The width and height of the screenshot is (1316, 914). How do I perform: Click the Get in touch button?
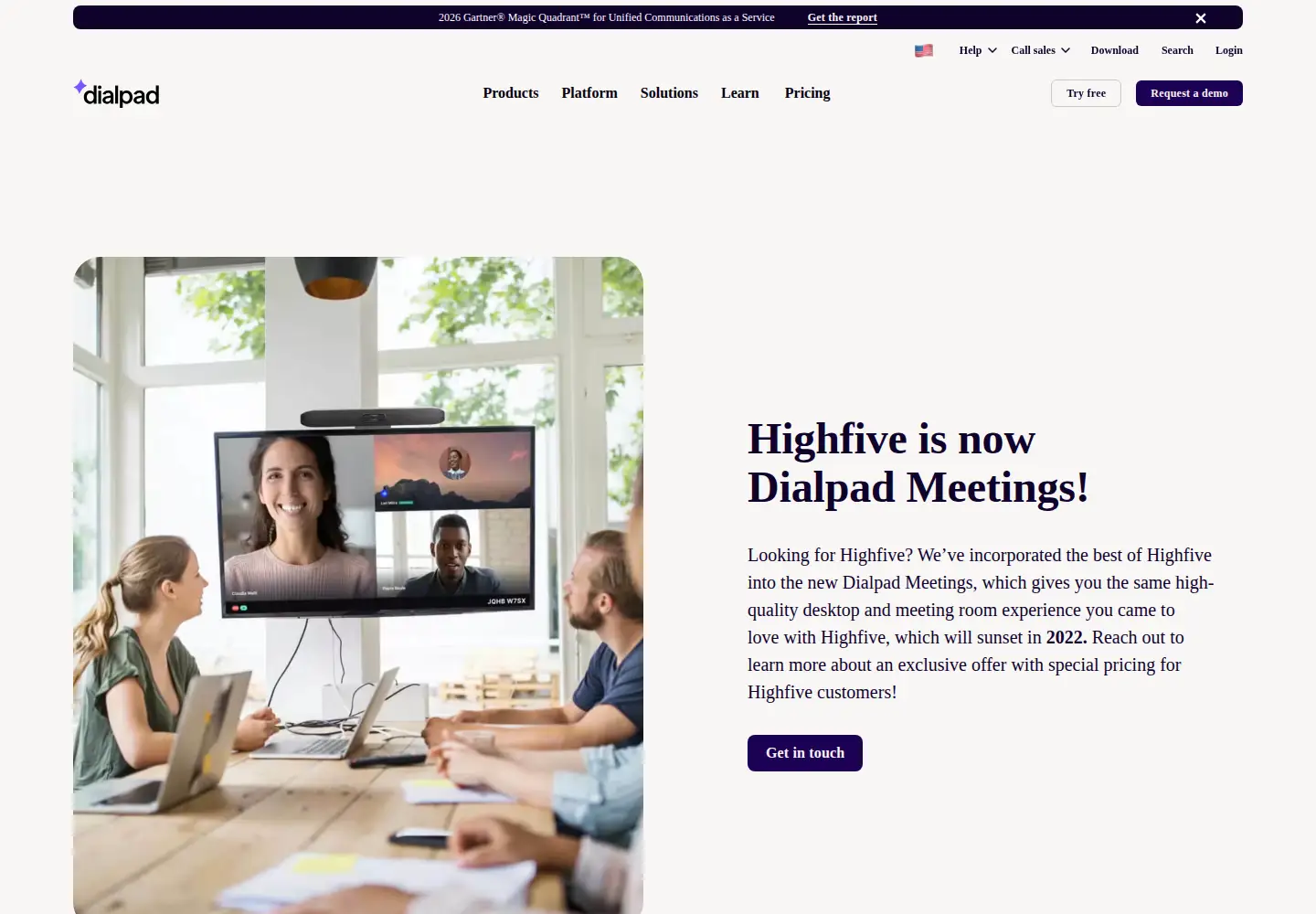pyautogui.click(x=805, y=753)
